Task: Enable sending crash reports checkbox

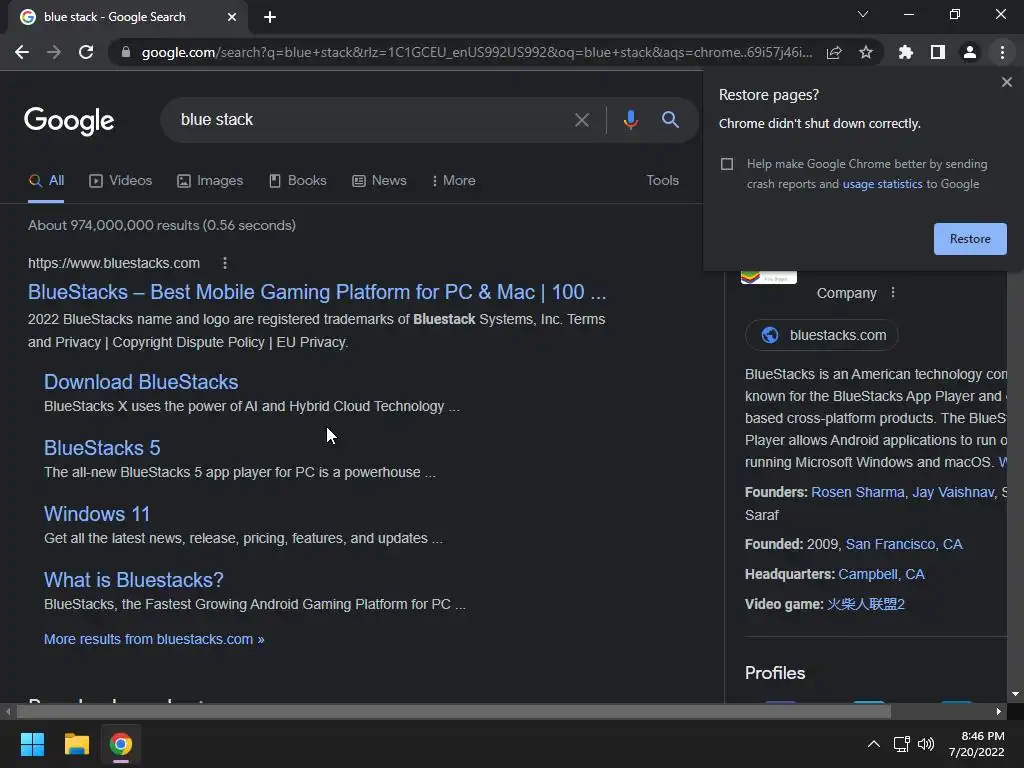Action: [x=727, y=164]
